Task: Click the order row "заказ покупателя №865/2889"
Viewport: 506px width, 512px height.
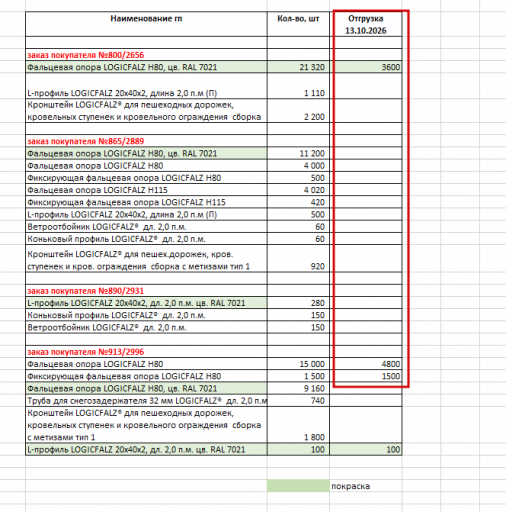Action: tap(146, 141)
